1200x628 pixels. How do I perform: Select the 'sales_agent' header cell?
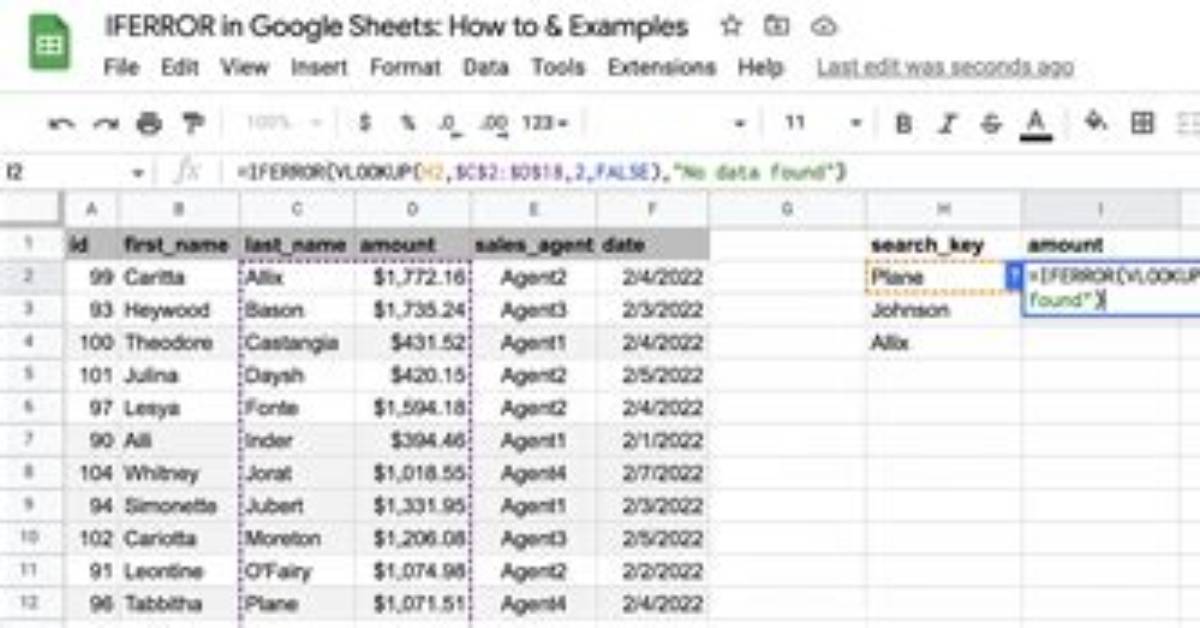click(x=533, y=244)
